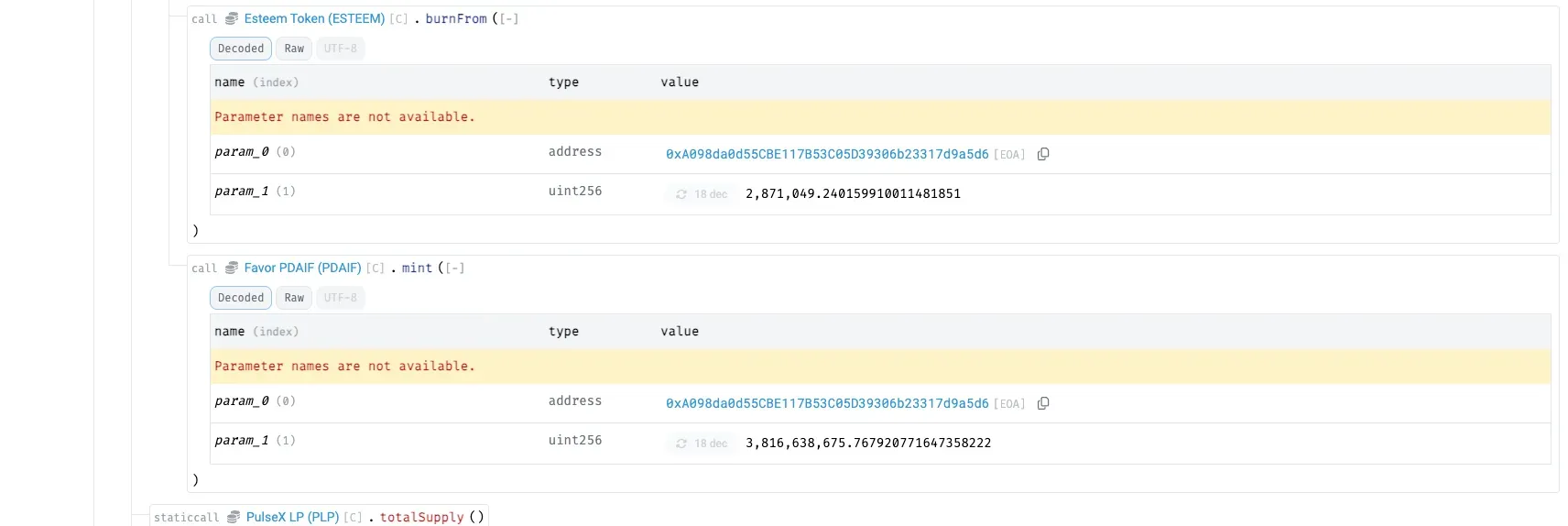The width and height of the screenshot is (1568, 526).
Task: Click the staticcall label before PulseX LP
Action: (186, 517)
